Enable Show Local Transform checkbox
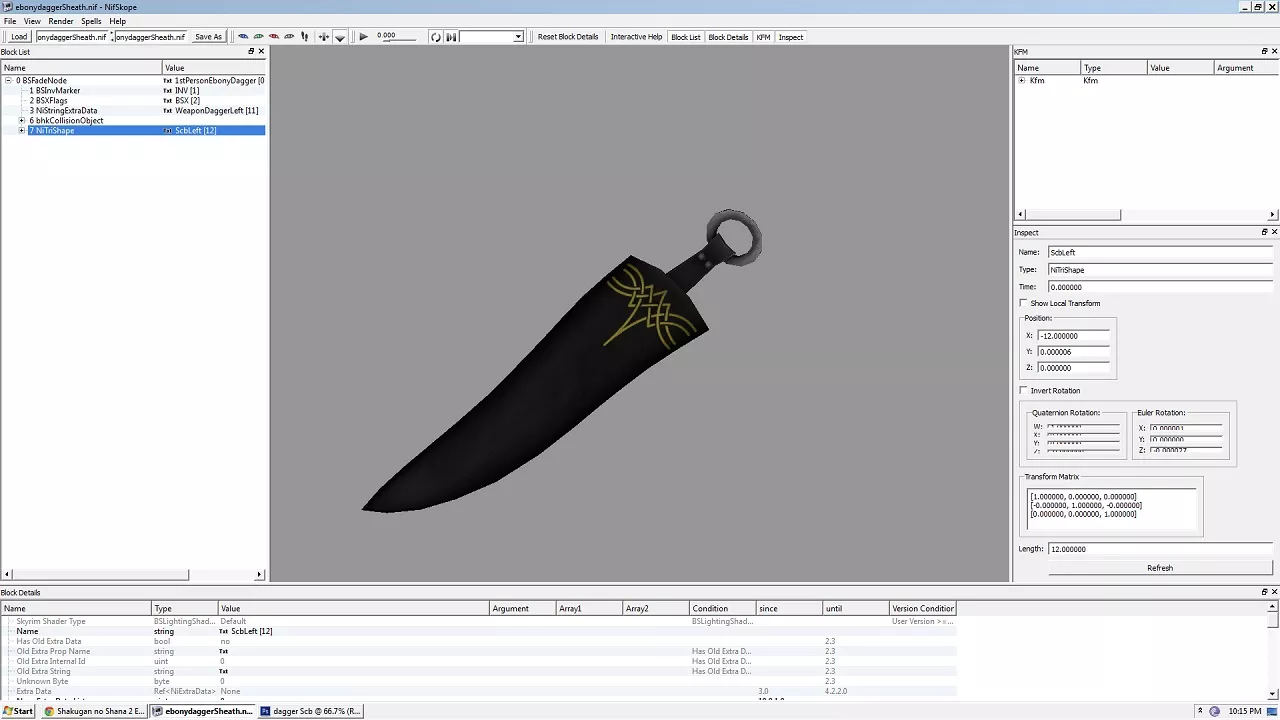This screenshot has height=720, width=1280. 1023,303
